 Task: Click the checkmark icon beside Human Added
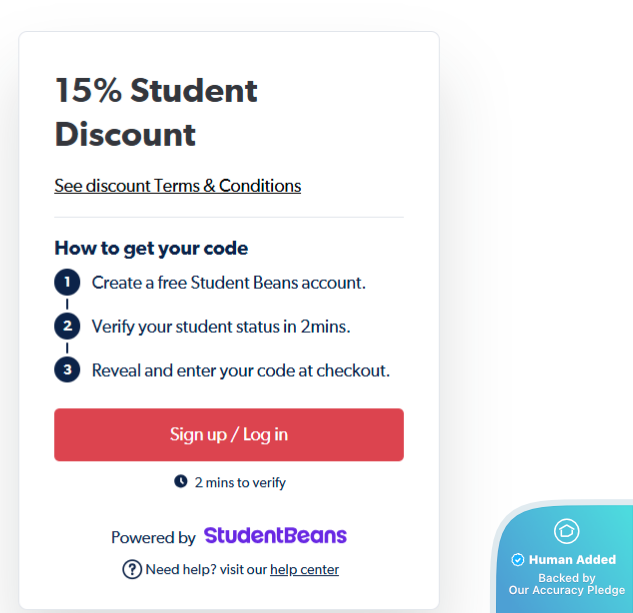pyautogui.click(x=518, y=560)
